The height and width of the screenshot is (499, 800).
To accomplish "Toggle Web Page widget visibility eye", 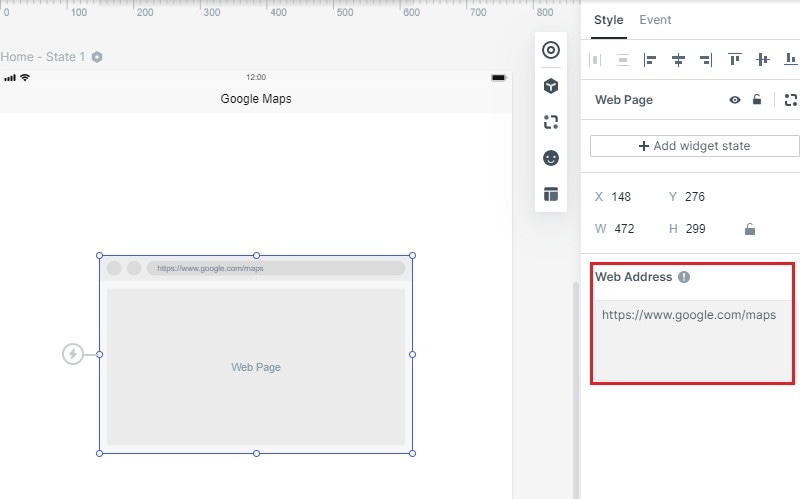I will pyautogui.click(x=735, y=100).
